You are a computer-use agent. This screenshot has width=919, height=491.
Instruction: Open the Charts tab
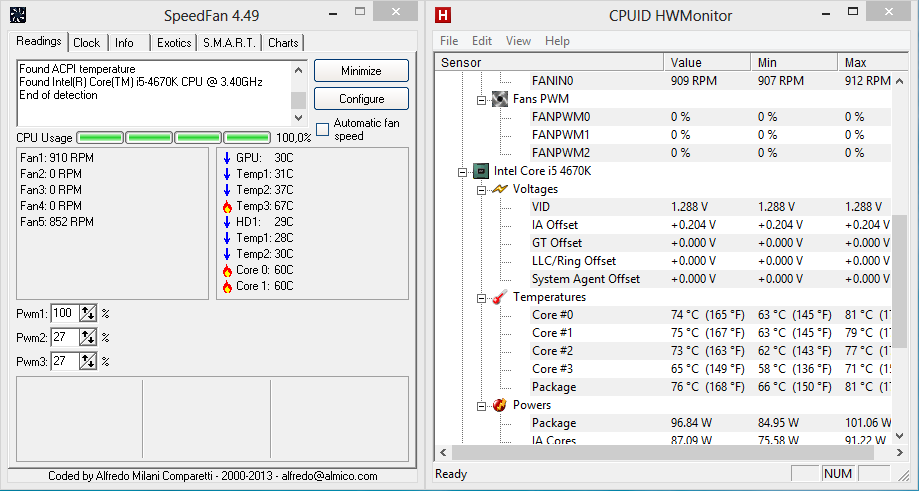283,43
